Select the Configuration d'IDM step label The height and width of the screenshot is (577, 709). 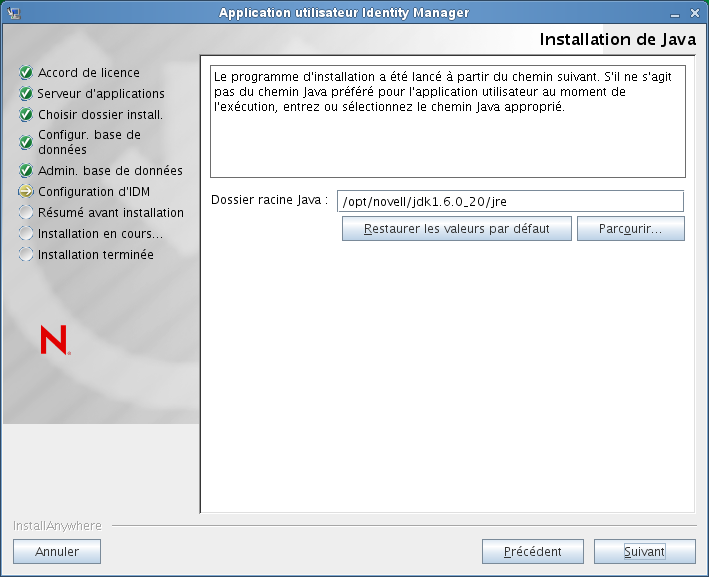pos(94,192)
